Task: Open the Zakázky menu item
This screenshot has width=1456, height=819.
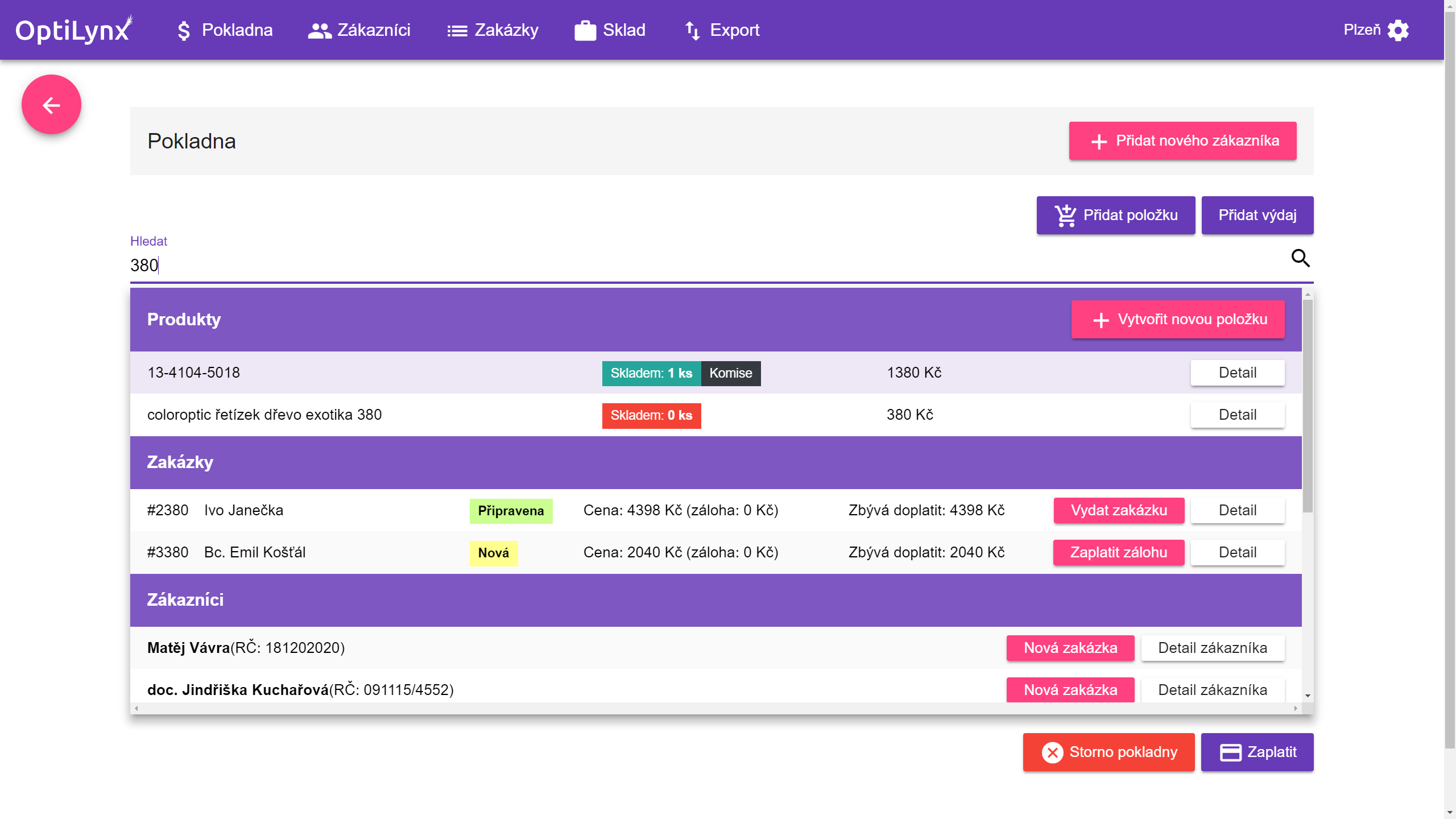Action: pyautogui.click(x=493, y=30)
